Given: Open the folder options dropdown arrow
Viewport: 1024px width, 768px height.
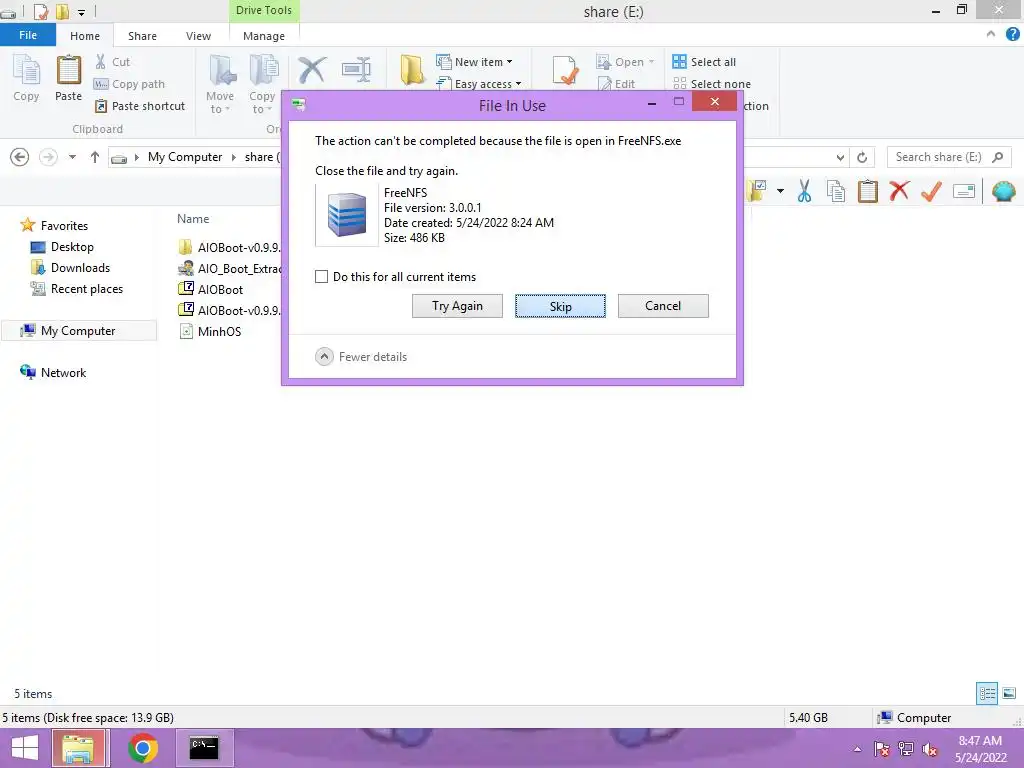Looking at the screenshot, I should click(x=780, y=191).
